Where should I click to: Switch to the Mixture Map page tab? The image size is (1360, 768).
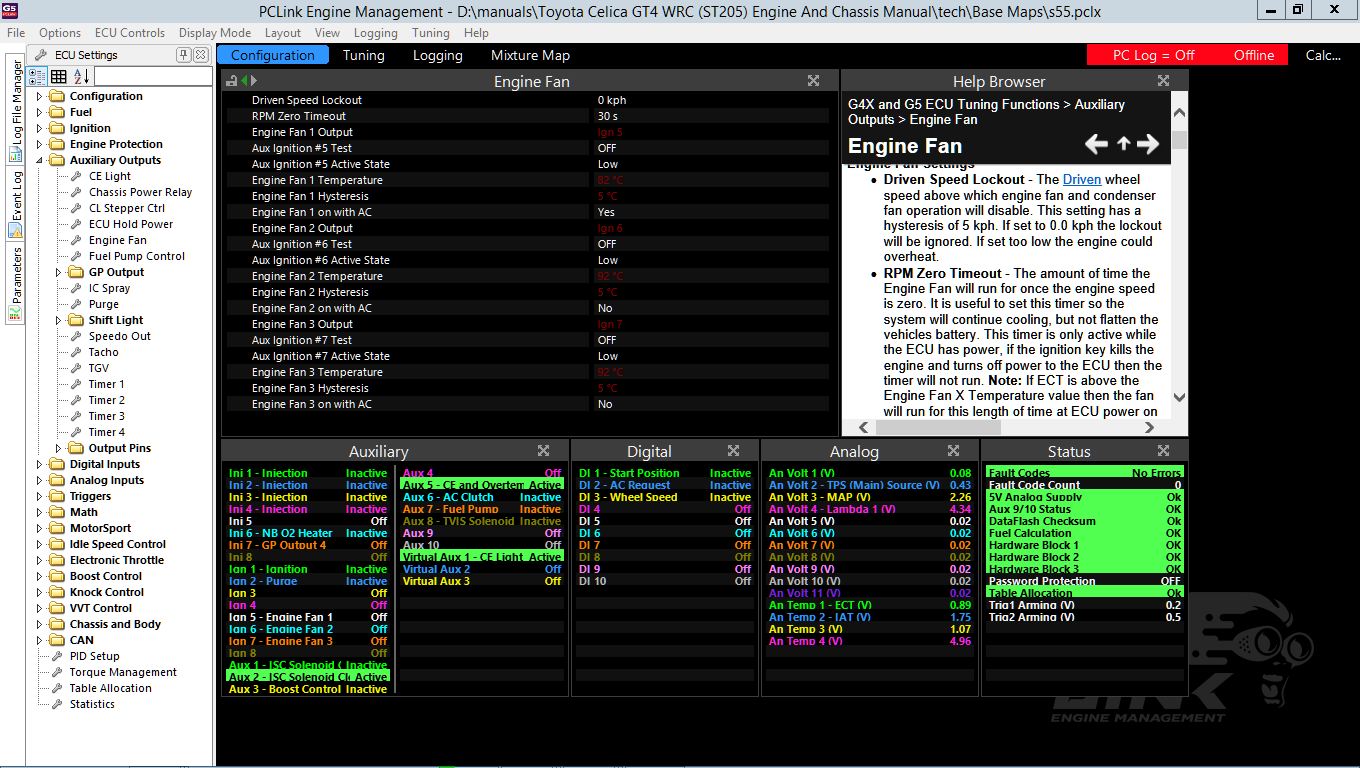[530, 55]
